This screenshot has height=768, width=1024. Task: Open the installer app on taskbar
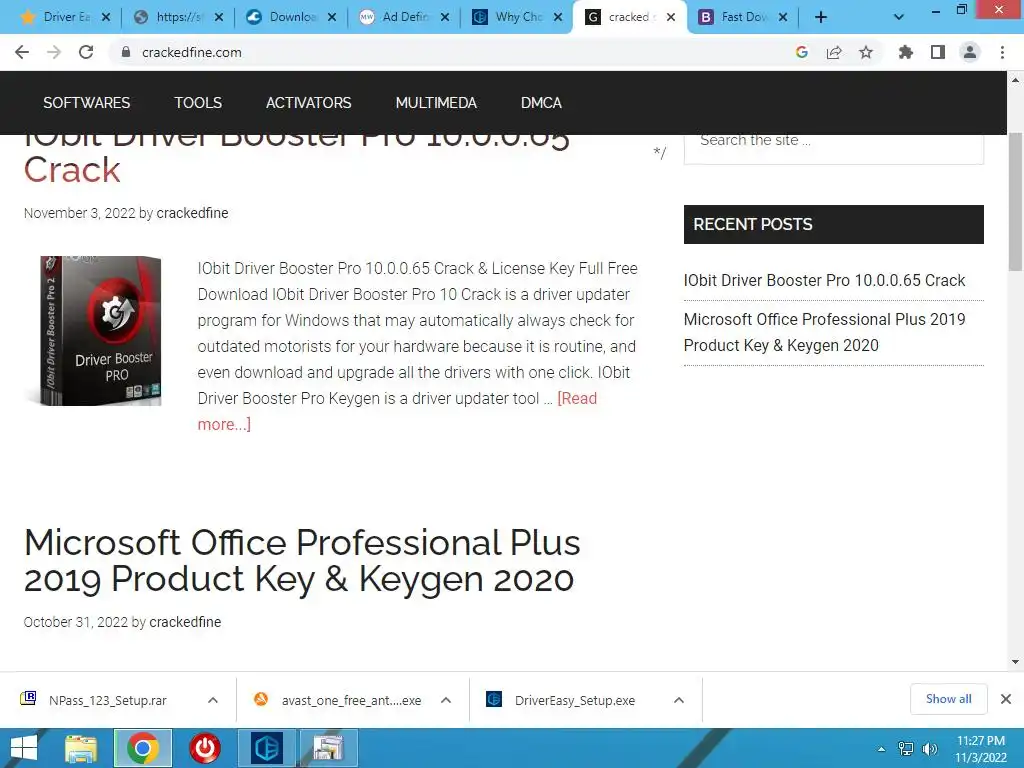click(x=328, y=748)
